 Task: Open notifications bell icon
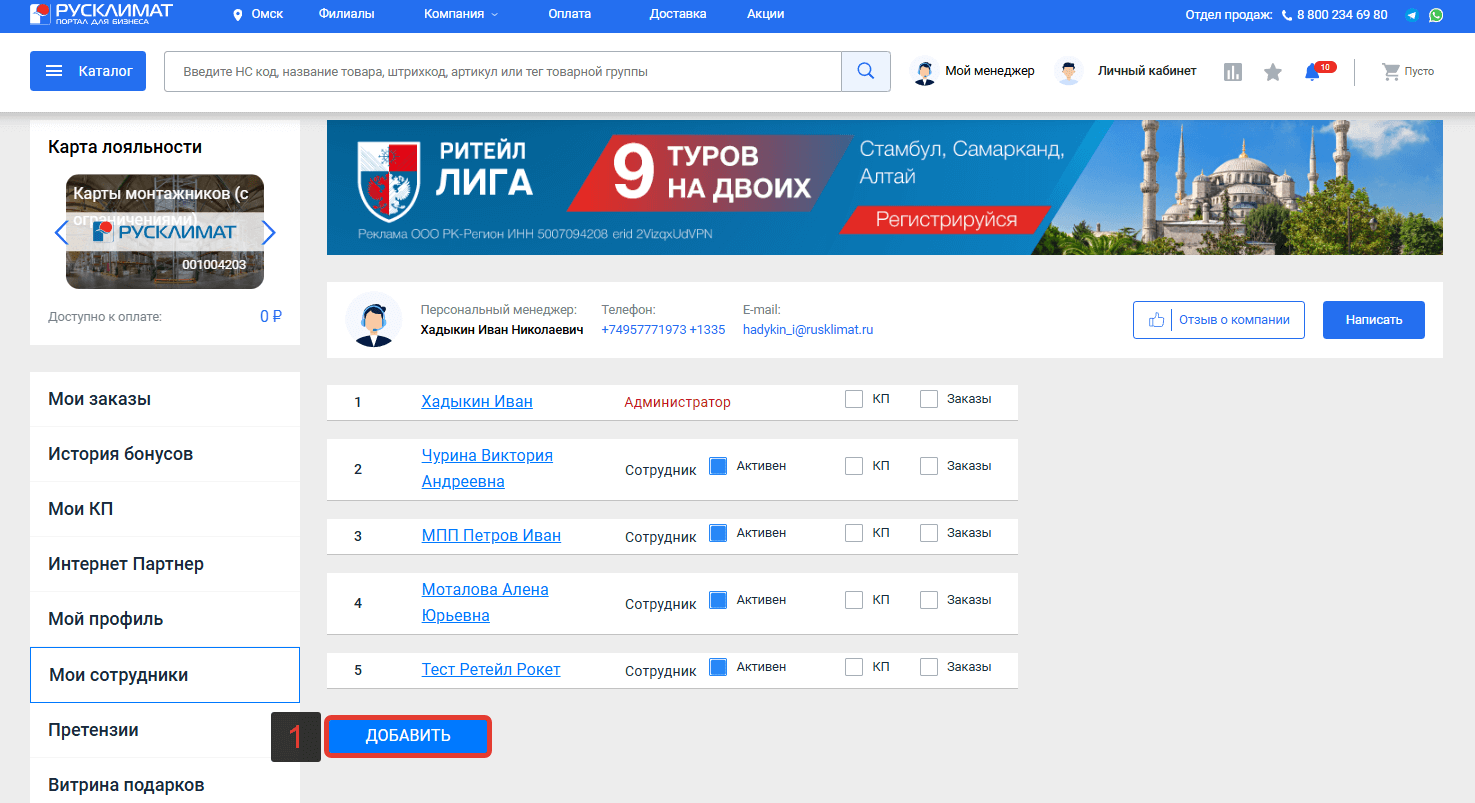[1313, 72]
